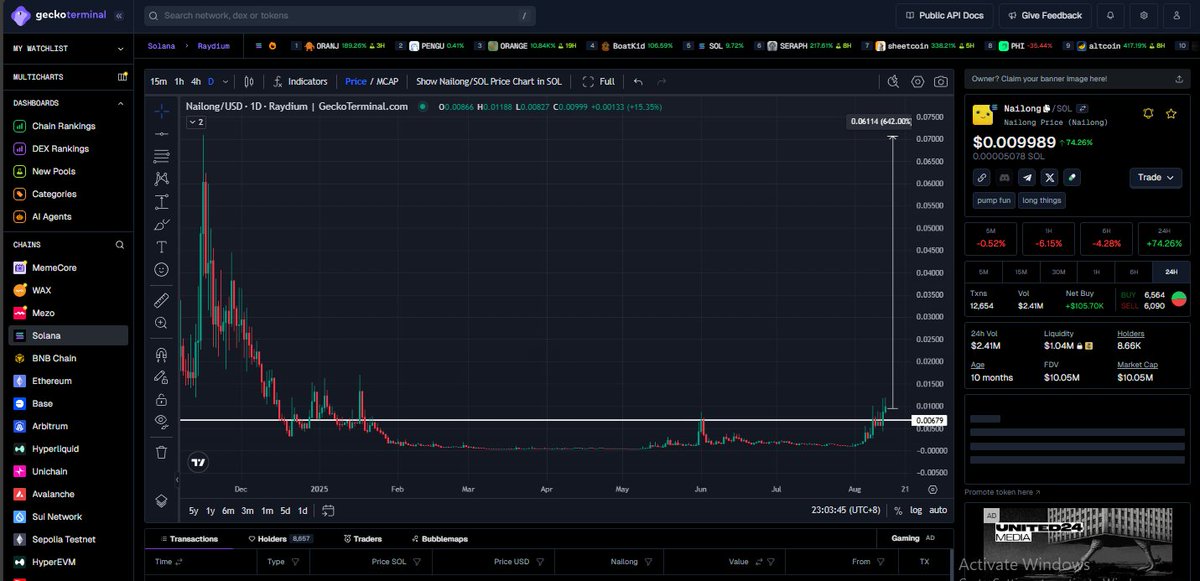The width and height of the screenshot is (1200, 581).
Task: Open the Multicharts icon
Action: pos(122,76)
